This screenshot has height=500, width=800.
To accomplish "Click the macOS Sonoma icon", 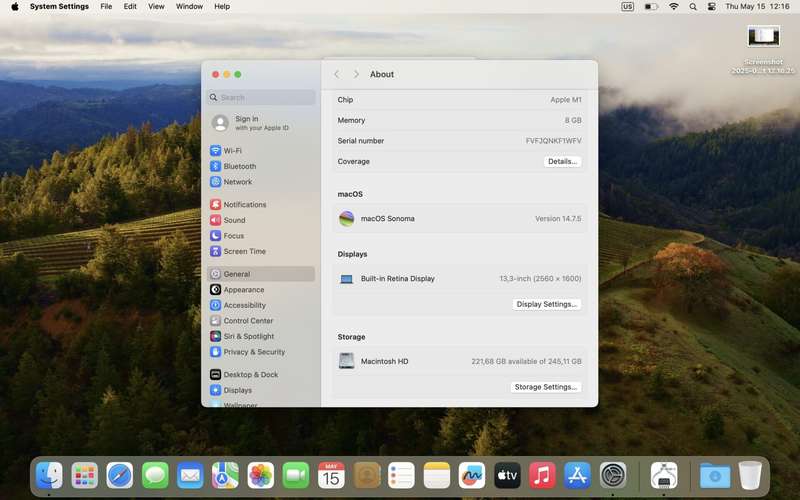I will tap(346, 218).
